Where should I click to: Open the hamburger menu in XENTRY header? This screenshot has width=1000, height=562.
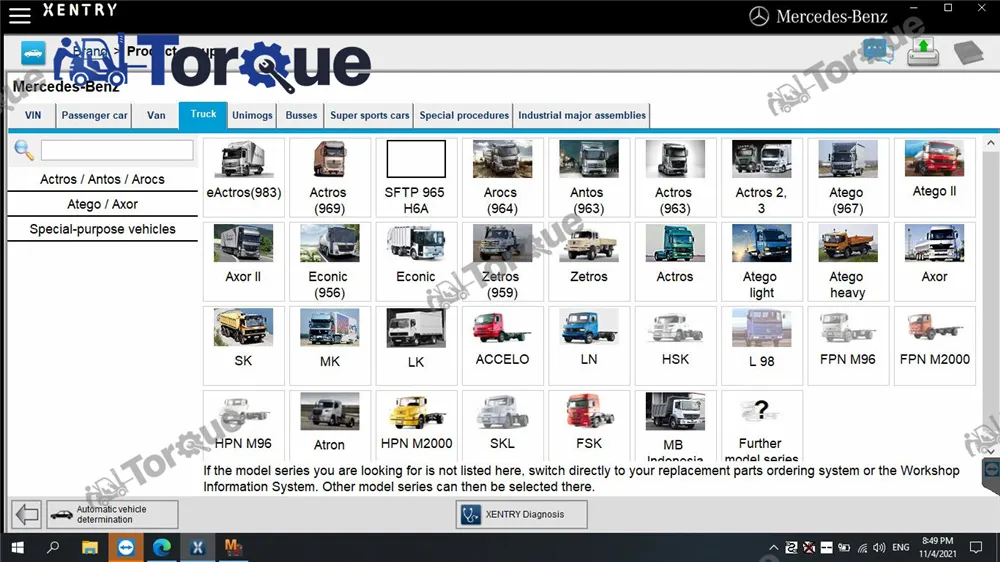[x=20, y=15]
